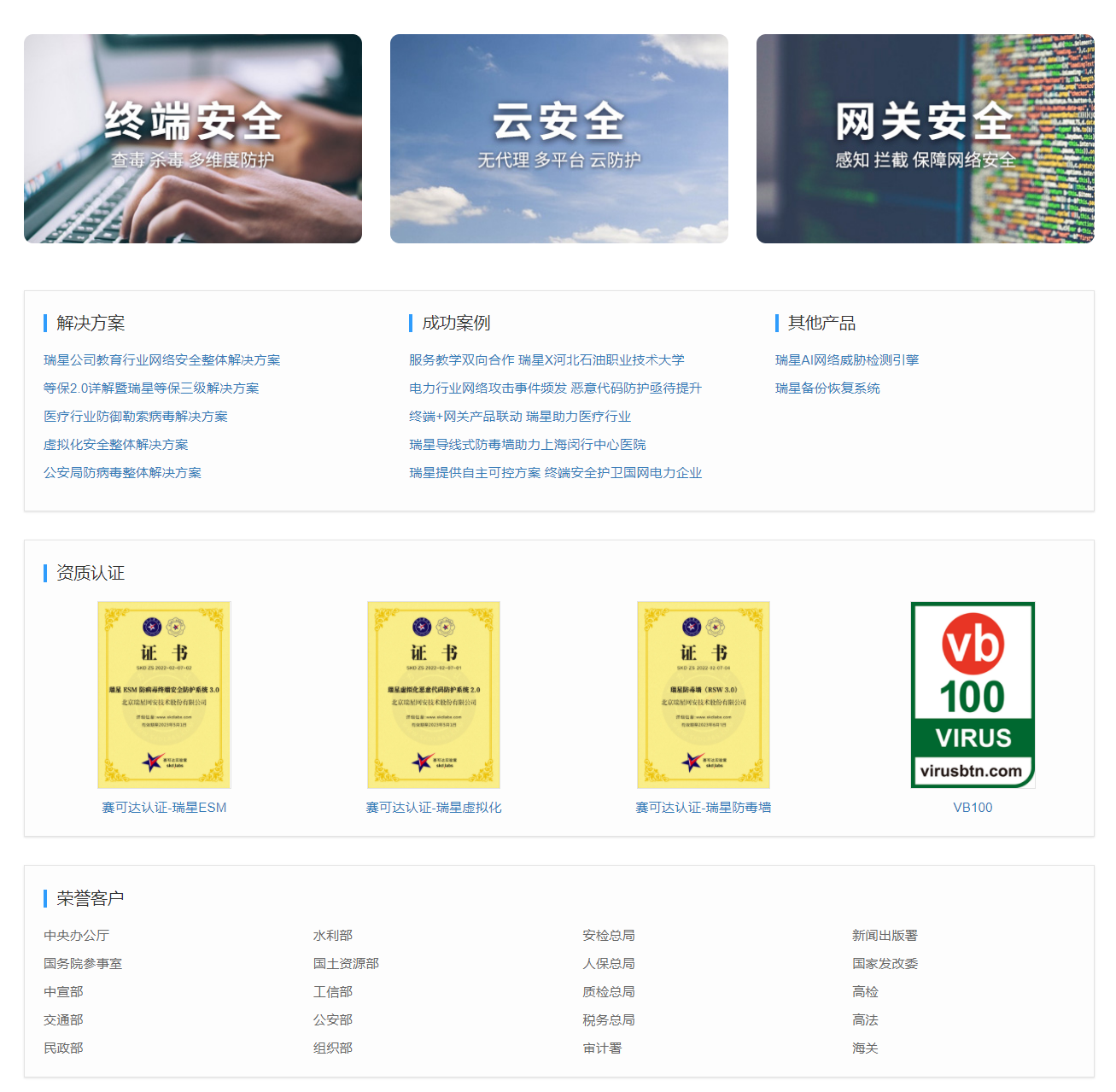View the 赛可达认证-瑞星防毒墙 certificate image
Viewport: 1116px width, 1092px height.
tap(703, 694)
